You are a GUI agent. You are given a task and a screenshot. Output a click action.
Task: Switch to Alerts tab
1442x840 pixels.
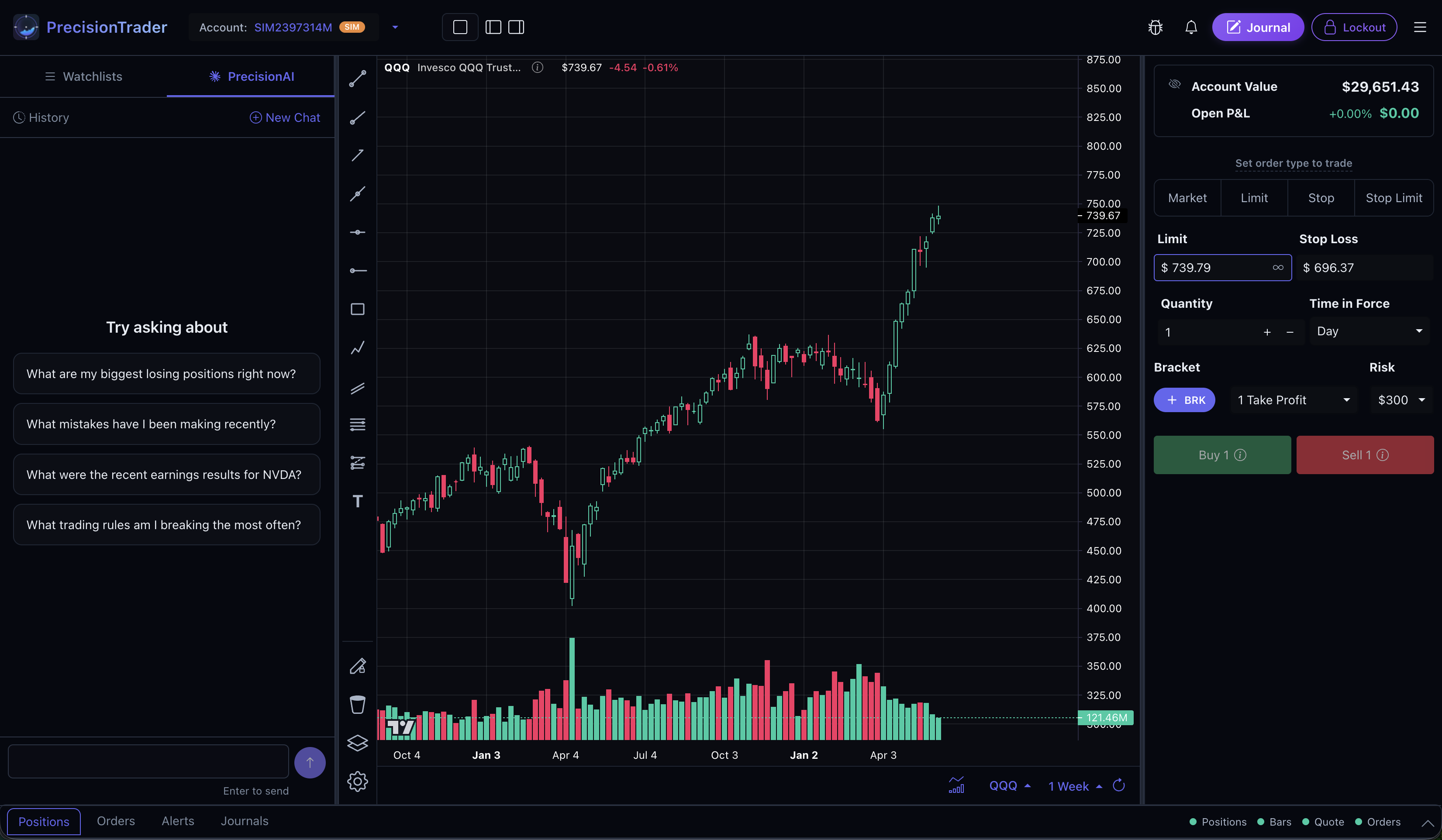(178, 821)
